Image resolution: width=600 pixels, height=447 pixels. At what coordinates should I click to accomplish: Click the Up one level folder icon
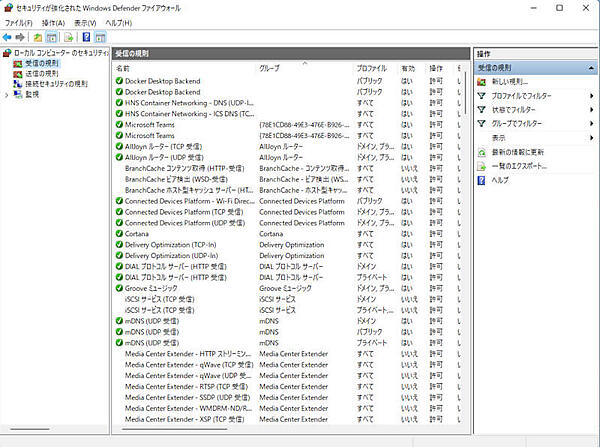tap(38, 37)
